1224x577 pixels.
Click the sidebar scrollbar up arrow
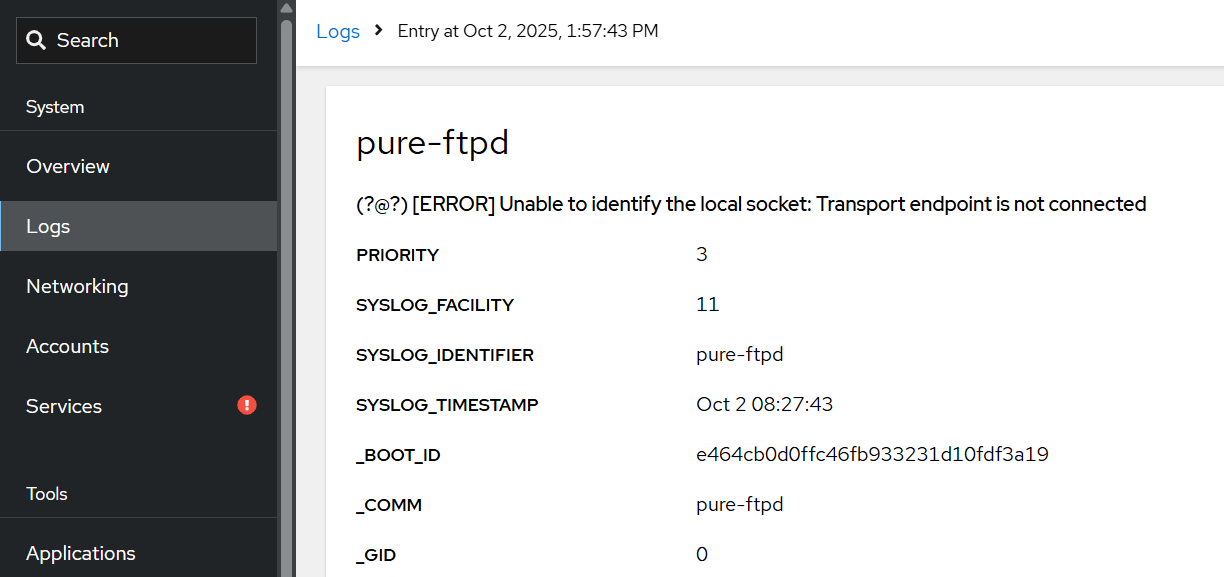286,8
